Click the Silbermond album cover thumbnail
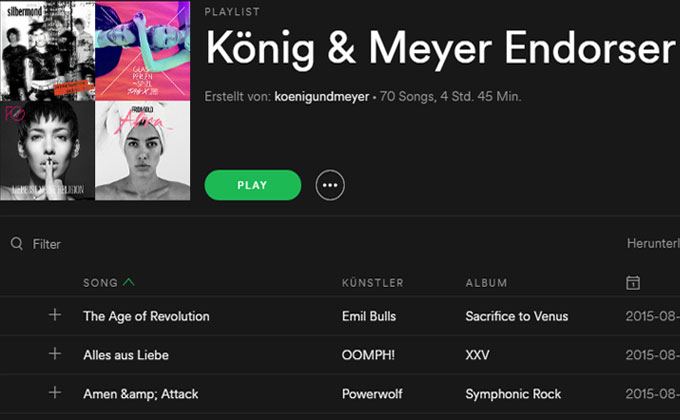Image resolution: width=680 pixels, height=420 pixels. coord(47,50)
